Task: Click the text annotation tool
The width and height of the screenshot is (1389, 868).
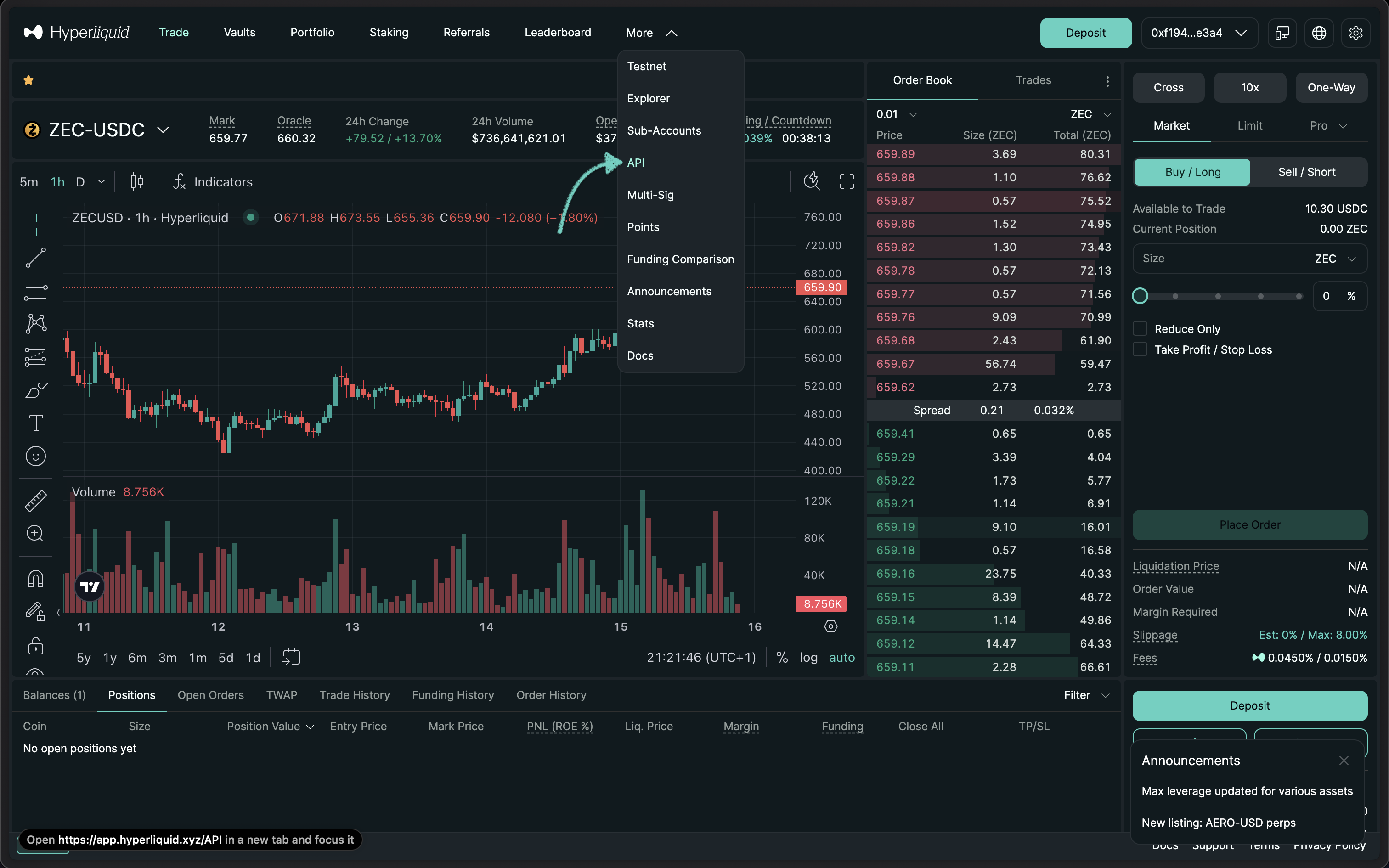Action: tap(35, 423)
